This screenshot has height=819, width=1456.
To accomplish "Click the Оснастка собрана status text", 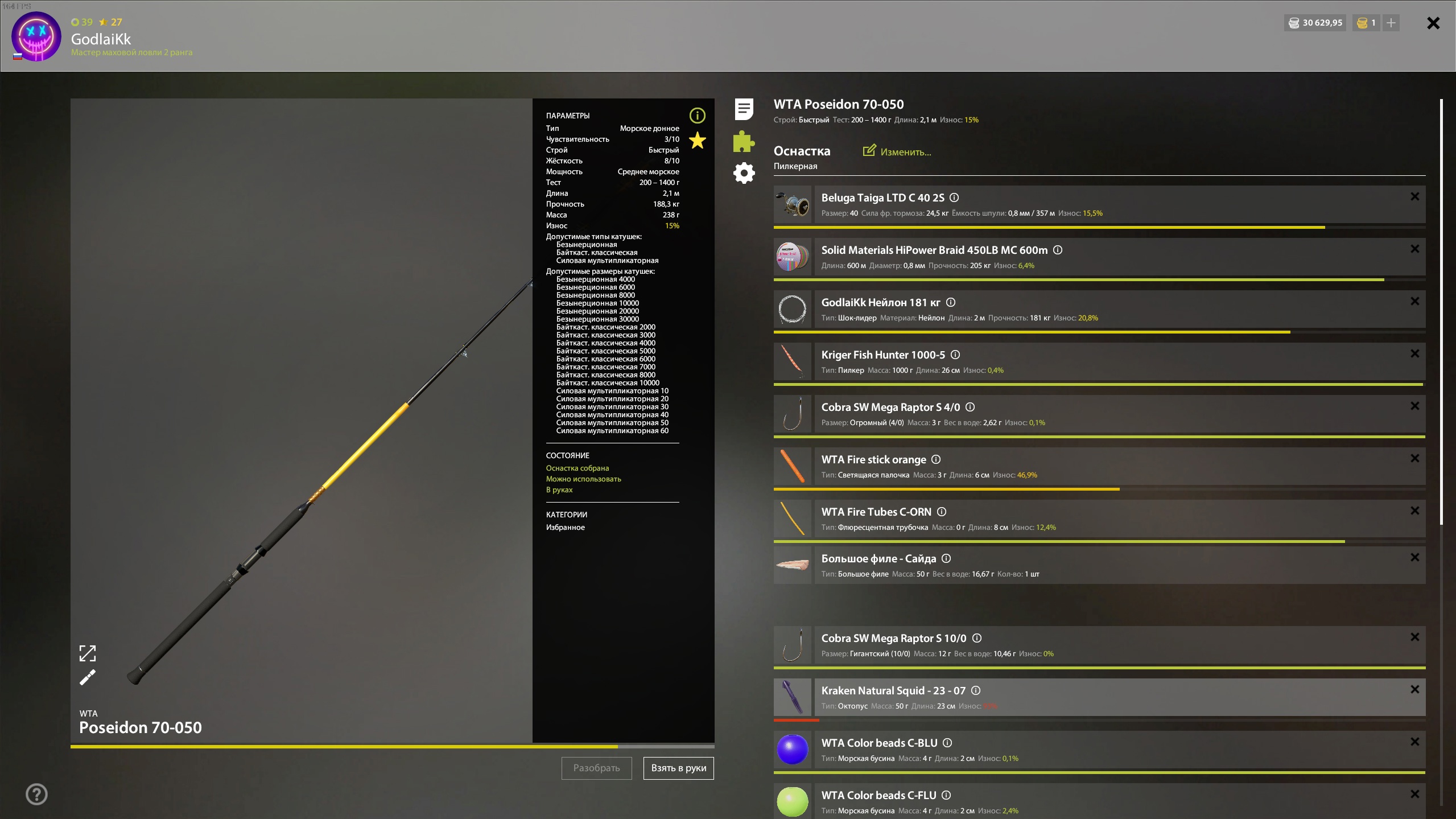I will coord(577,468).
